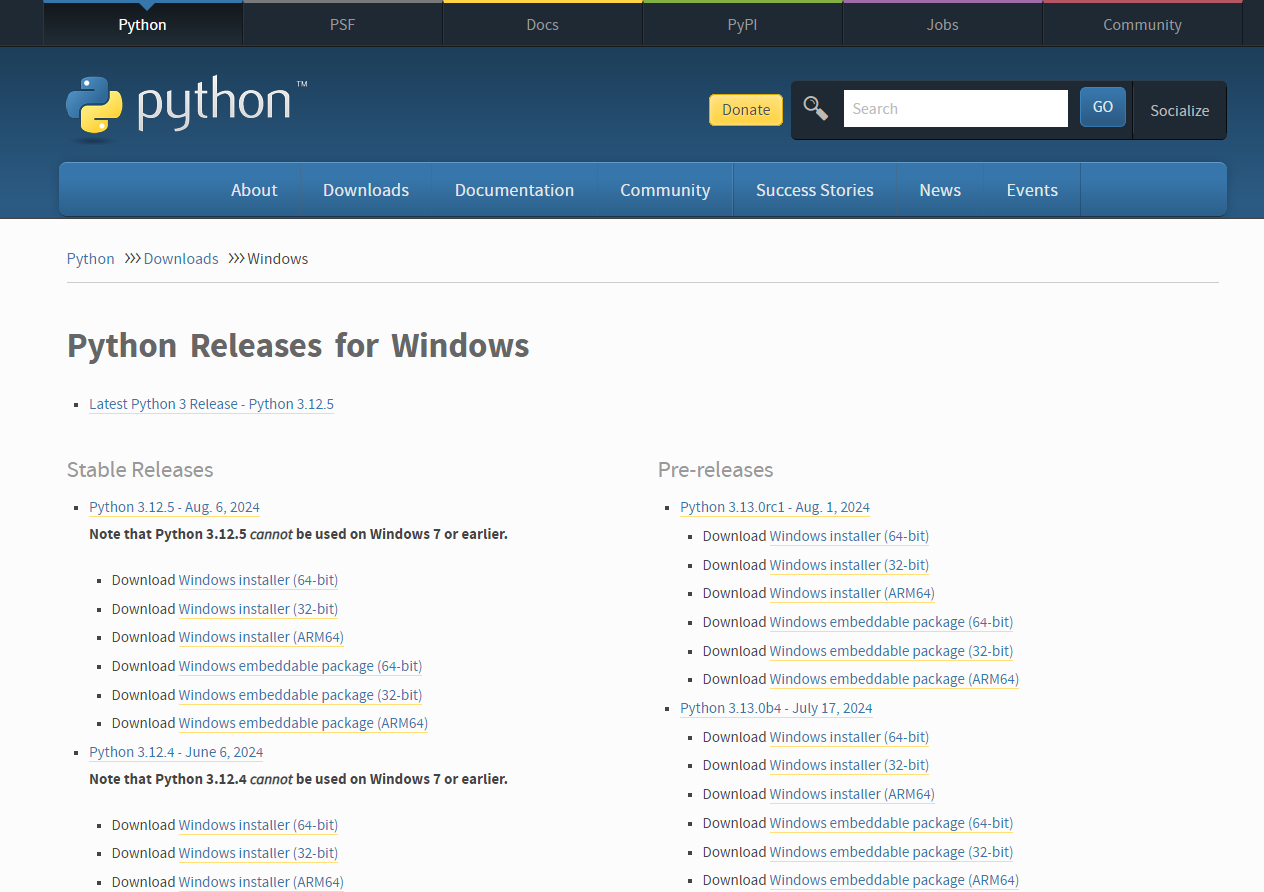The image size is (1264, 892).
Task: Download Python 3.13.0b4 embeddable package (32-bit)
Action: (891, 852)
